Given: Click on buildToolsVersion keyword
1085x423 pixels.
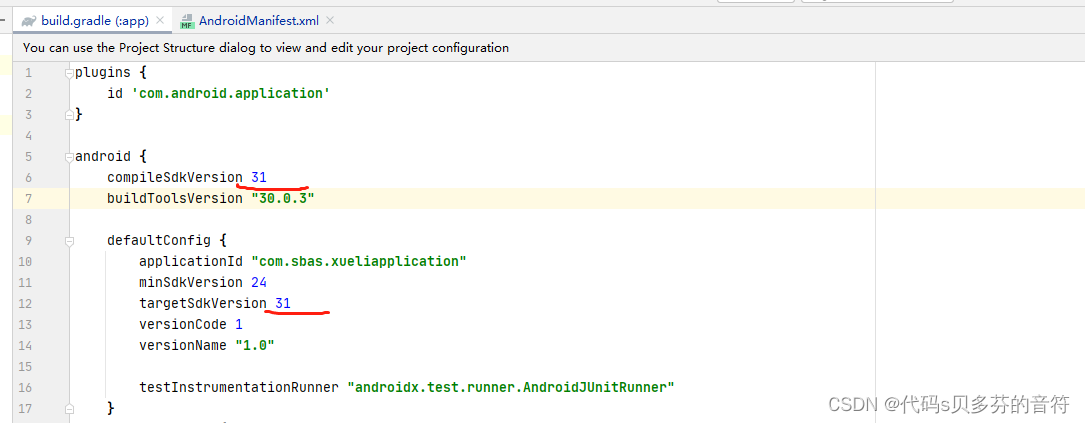Looking at the screenshot, I should coord(175,199).
